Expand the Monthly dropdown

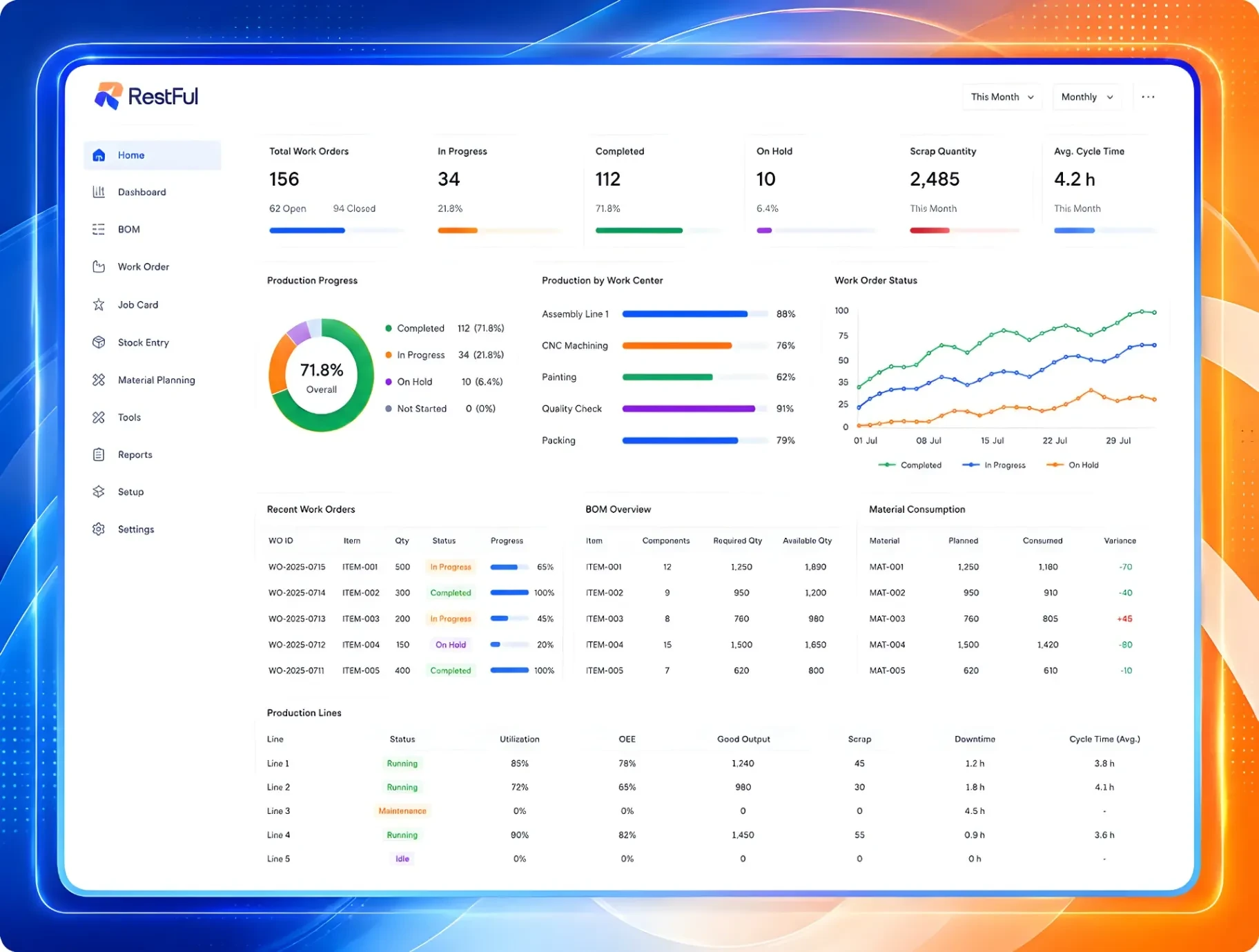click(1087, 97)
